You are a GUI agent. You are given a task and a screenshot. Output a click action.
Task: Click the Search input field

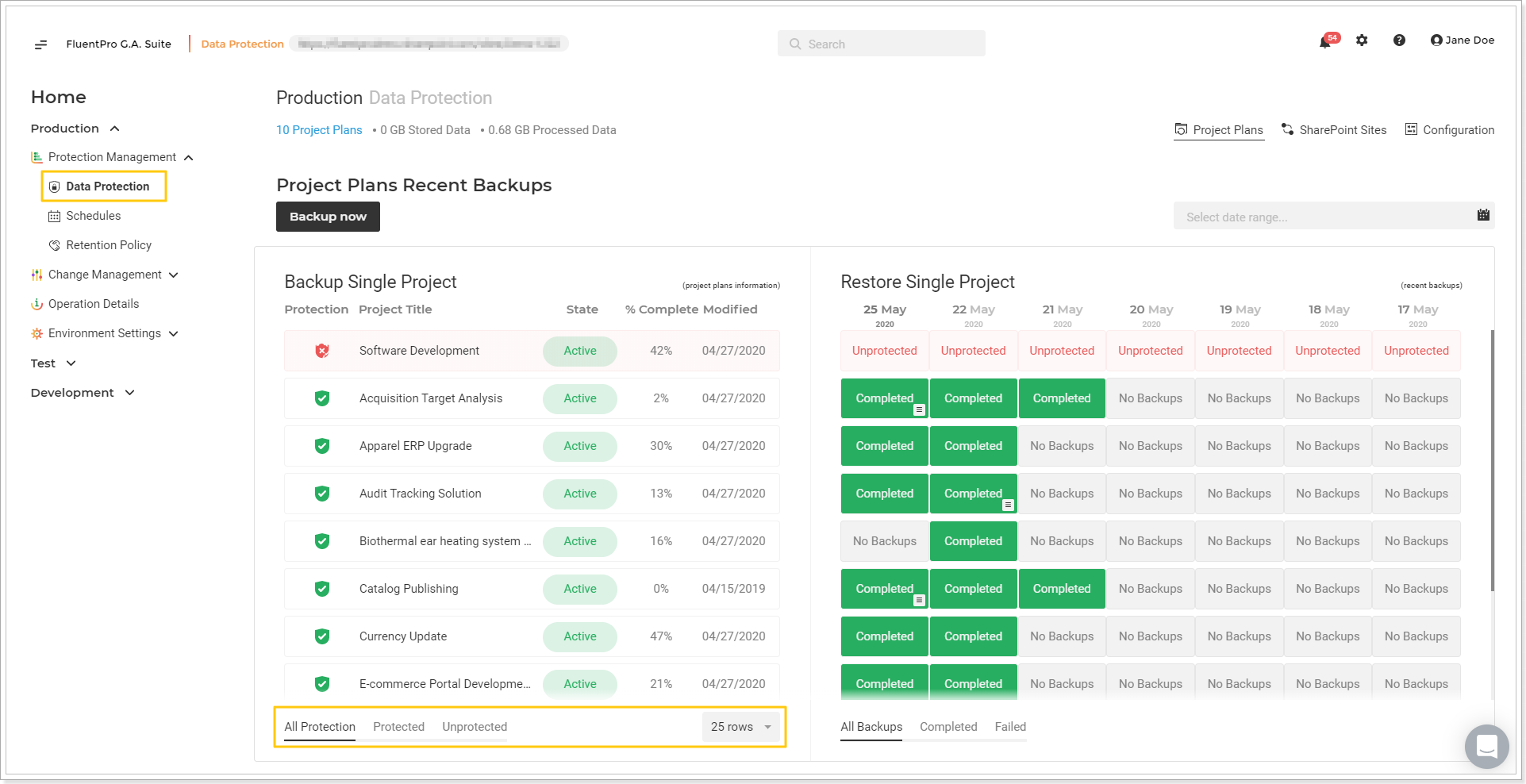click(x=881, y=44)
